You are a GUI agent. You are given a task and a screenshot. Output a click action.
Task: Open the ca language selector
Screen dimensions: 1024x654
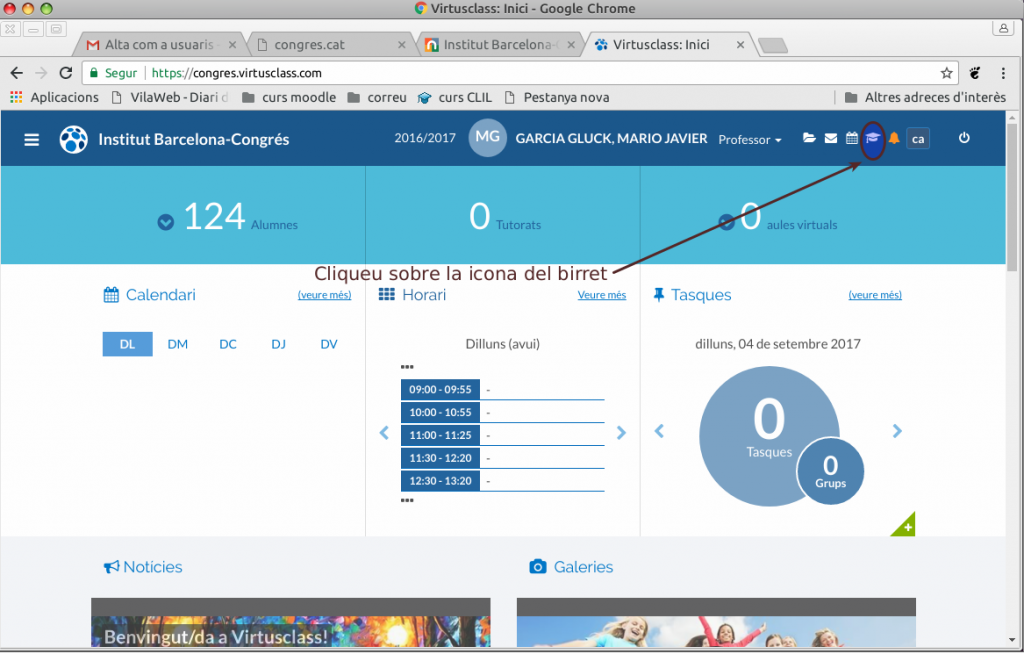pyautogui.click(x=918, y=139)
